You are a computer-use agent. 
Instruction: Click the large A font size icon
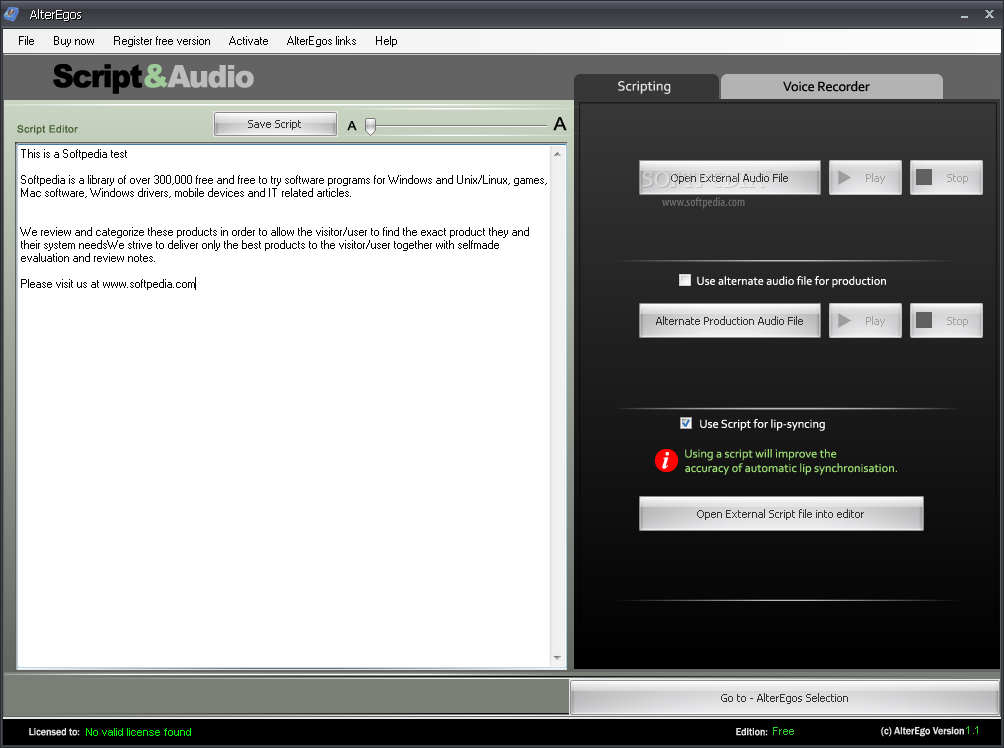(560, 124)
